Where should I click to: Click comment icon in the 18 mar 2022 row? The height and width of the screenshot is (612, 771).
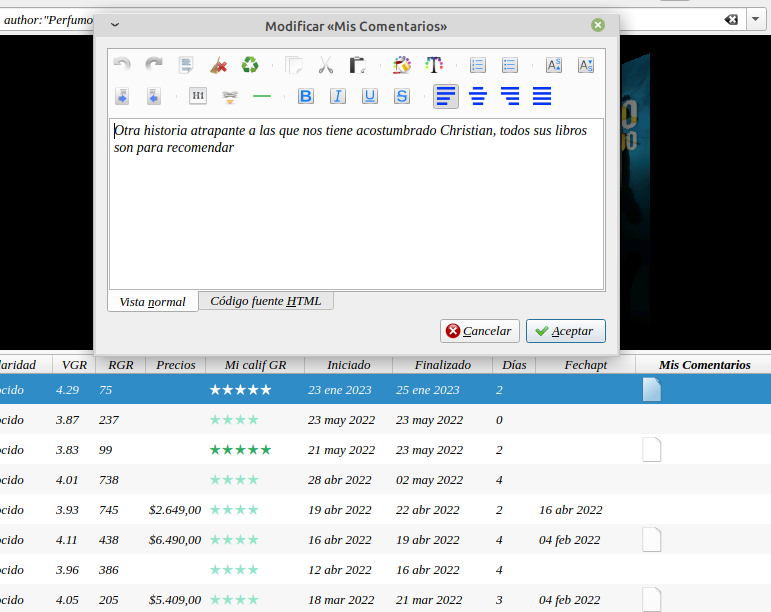pyautogui.click(x=652, y=599)
